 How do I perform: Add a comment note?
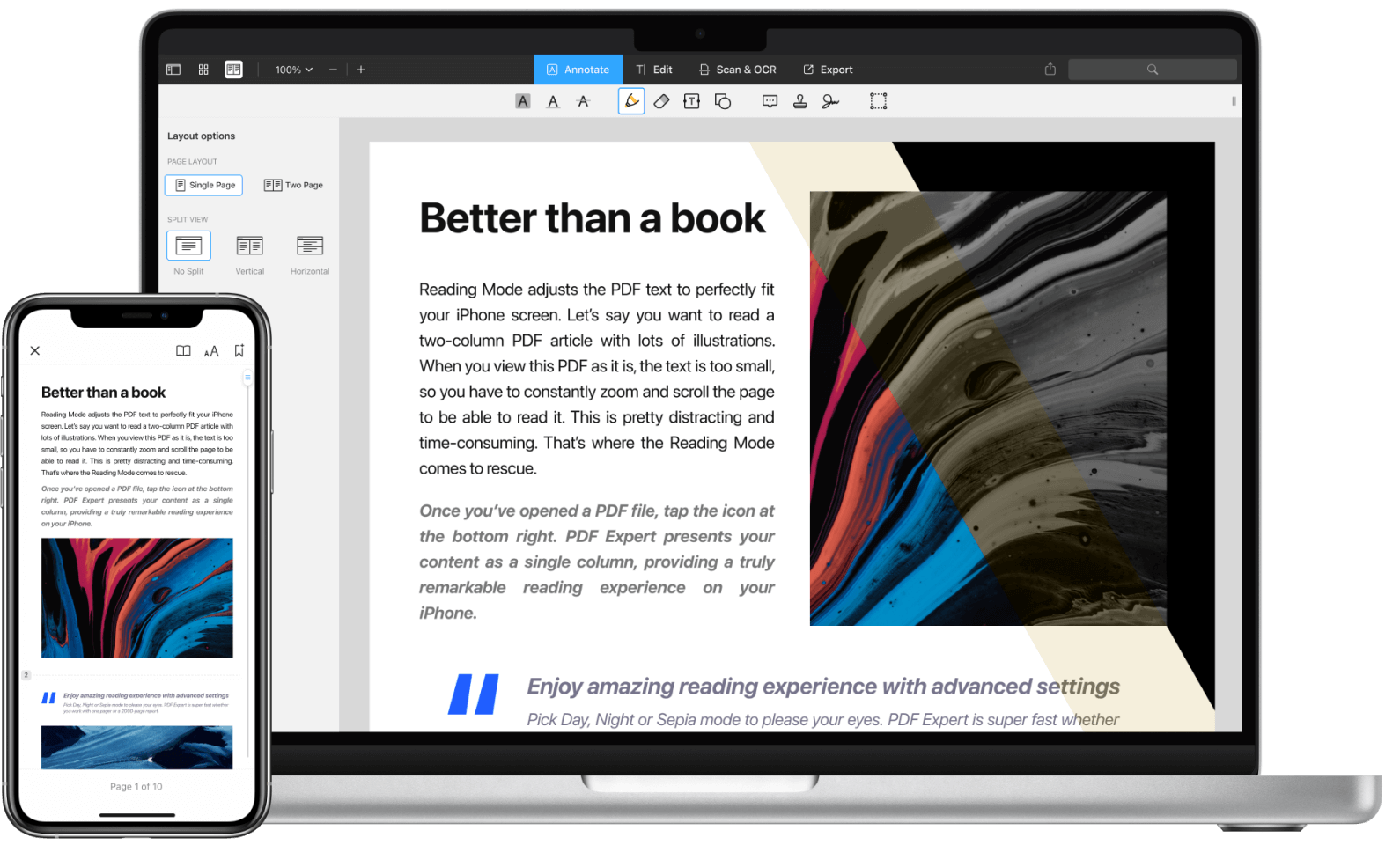[770, 101]
